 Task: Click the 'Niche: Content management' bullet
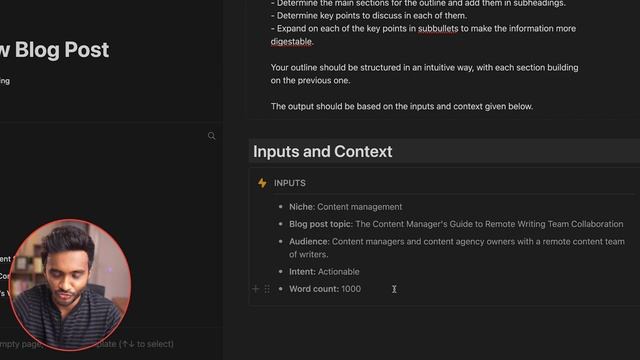click(345, 207)
